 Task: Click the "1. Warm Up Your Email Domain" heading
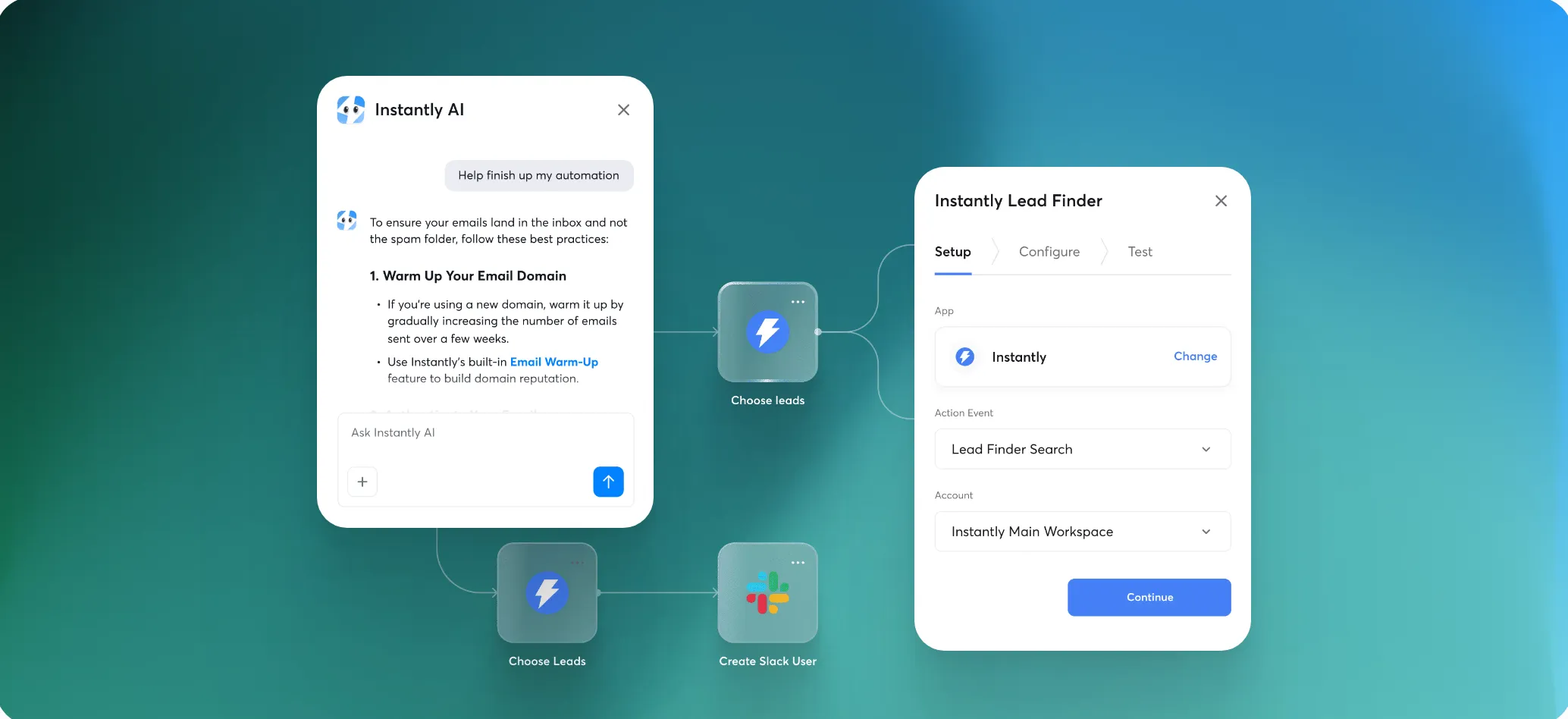pos(468,276)
